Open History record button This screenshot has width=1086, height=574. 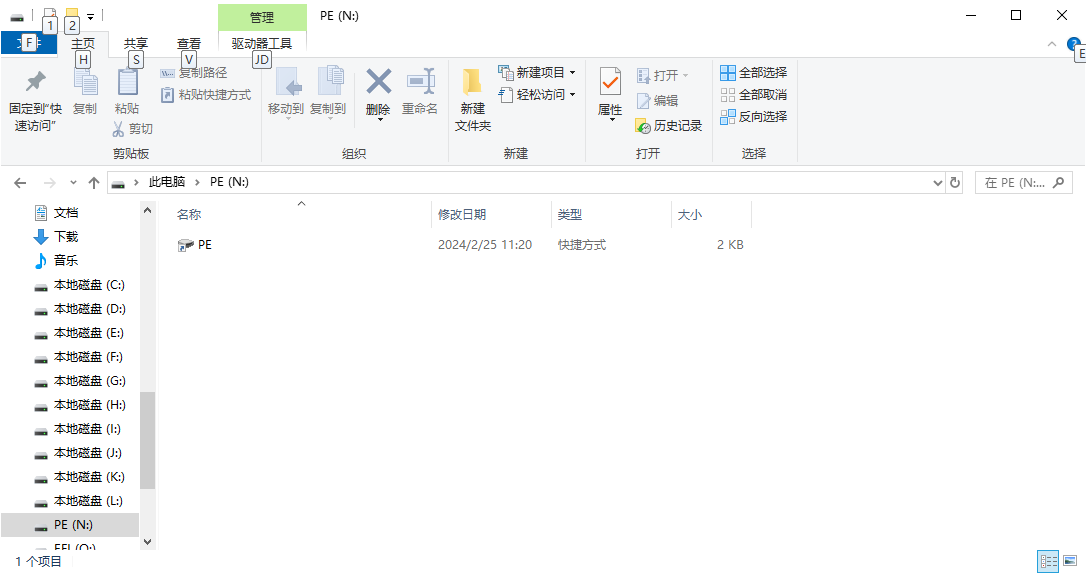pyautogui.click(x=668, y=126)
